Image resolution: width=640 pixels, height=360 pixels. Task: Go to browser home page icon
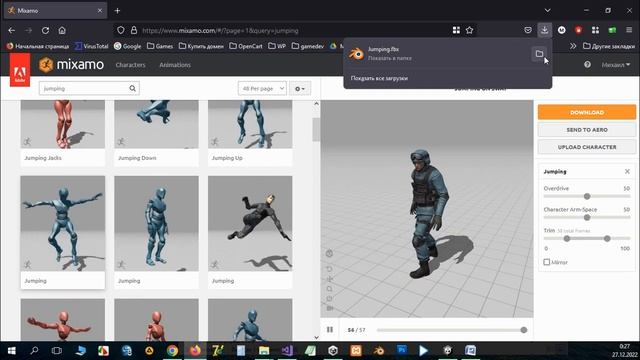(62, 31)
